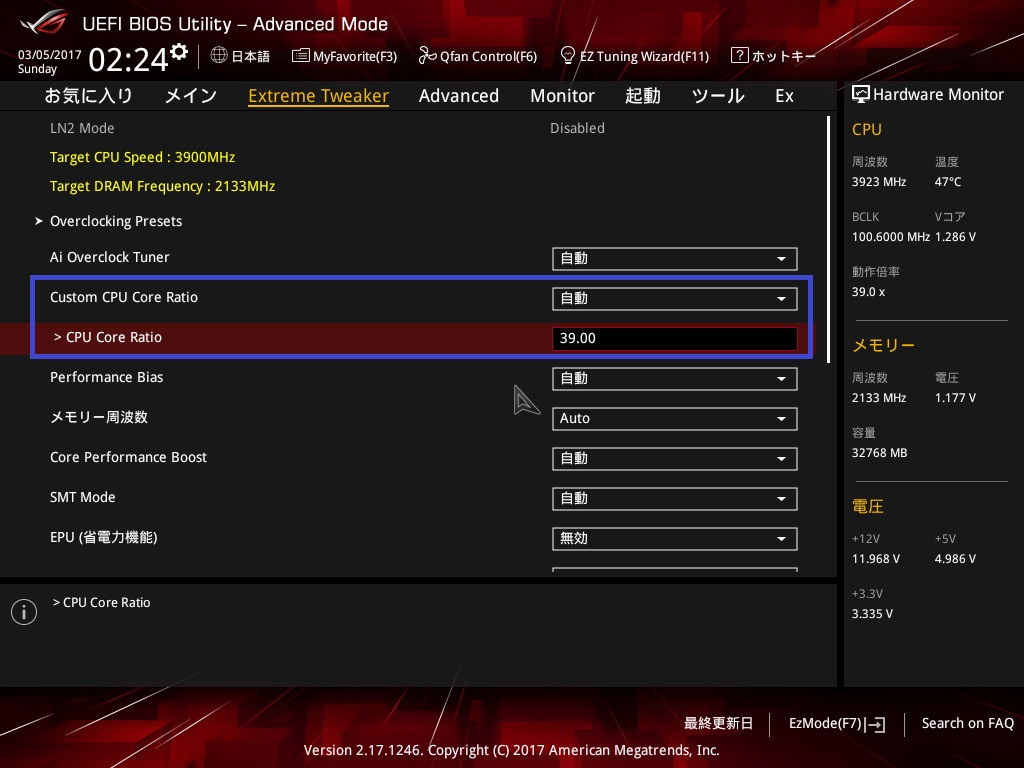Open Core Performance Boost dropdown
This screenshot has height=768, width=1024.
tap(675, 458)
